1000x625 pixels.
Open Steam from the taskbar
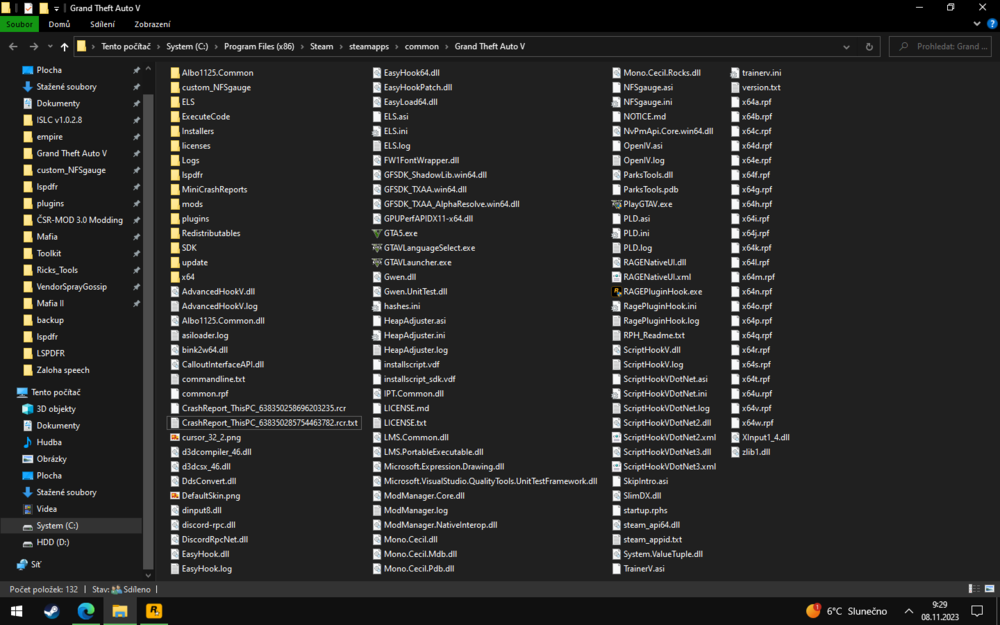point(51,610)
